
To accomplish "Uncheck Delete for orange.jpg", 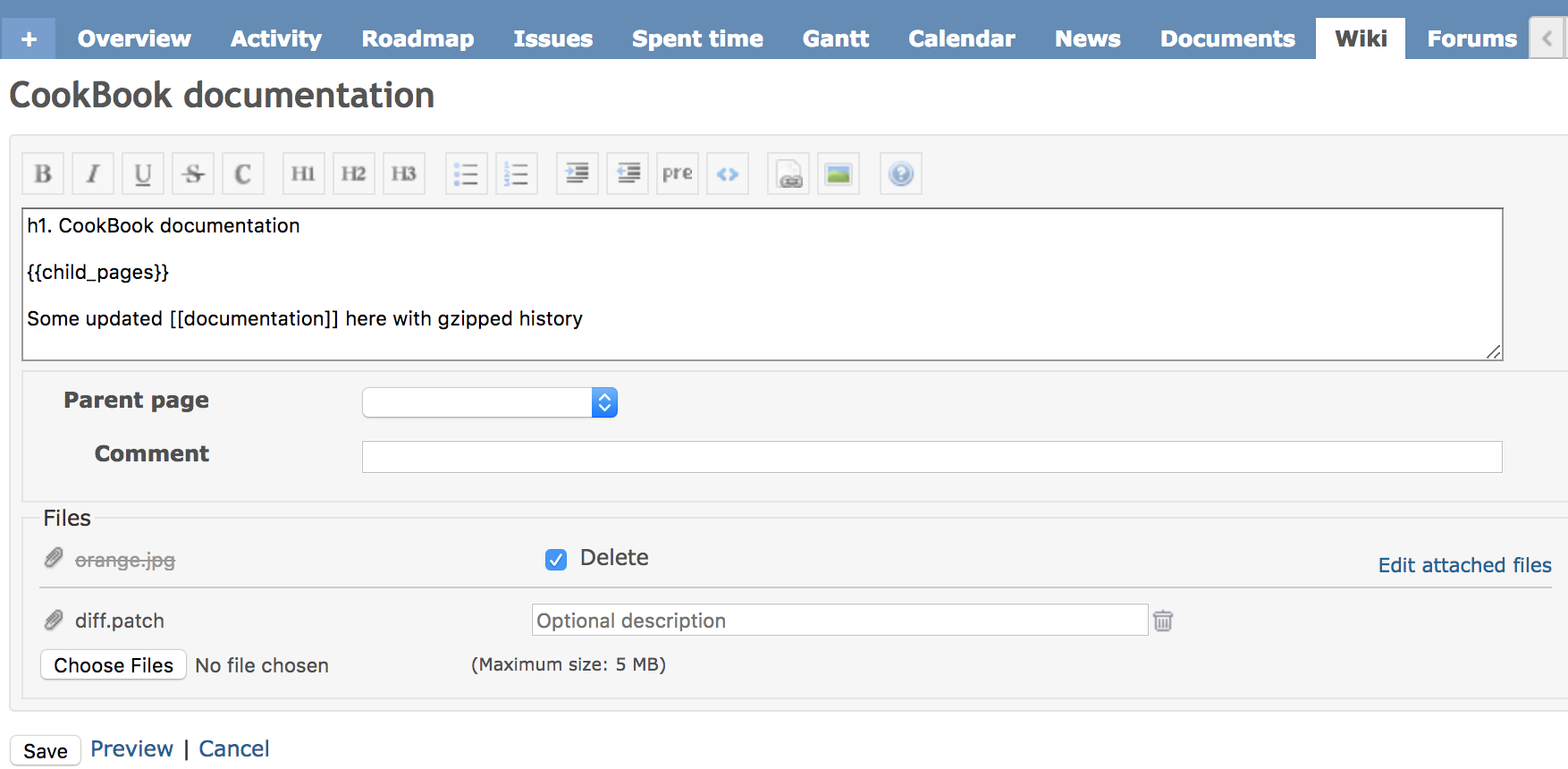I will coord(556,560).
